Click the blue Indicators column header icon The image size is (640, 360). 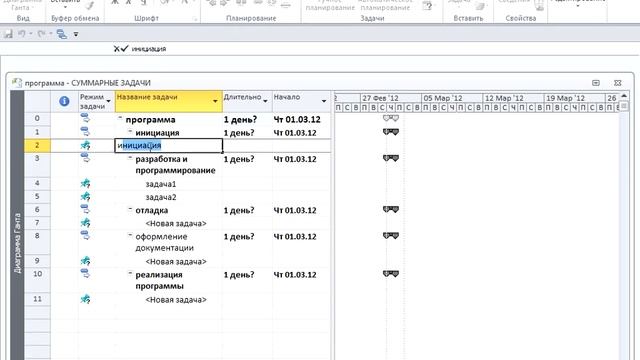[64, 101]
